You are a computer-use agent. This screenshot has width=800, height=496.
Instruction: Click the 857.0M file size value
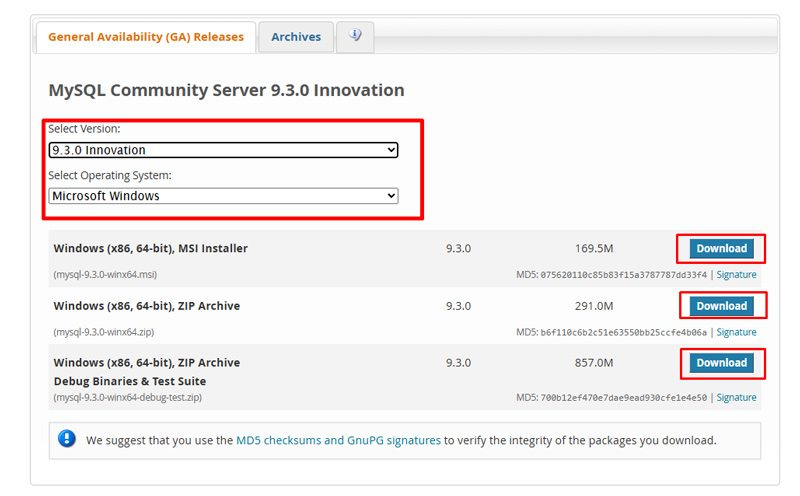tap(594, 363)
